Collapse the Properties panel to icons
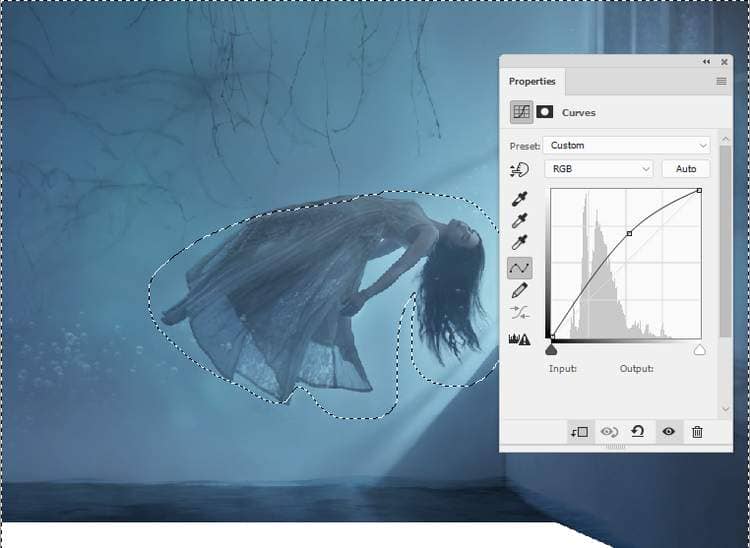This screenshot has height=548, width=750. [706, 62]
